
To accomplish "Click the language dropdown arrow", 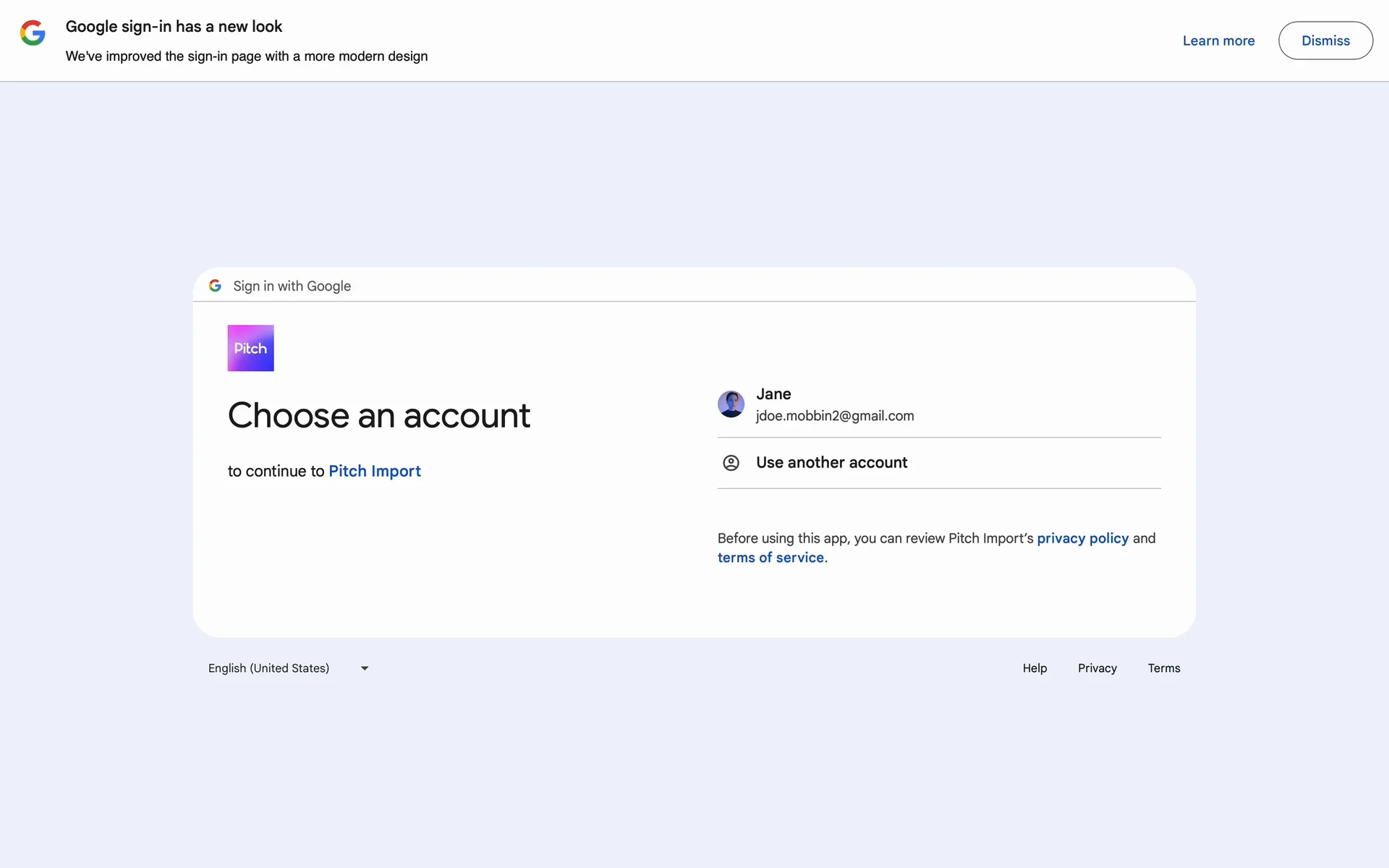I will 365,668.
